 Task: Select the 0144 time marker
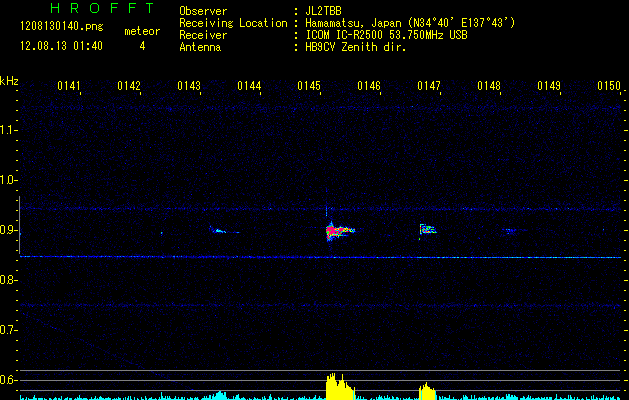(x=249, y=87)
